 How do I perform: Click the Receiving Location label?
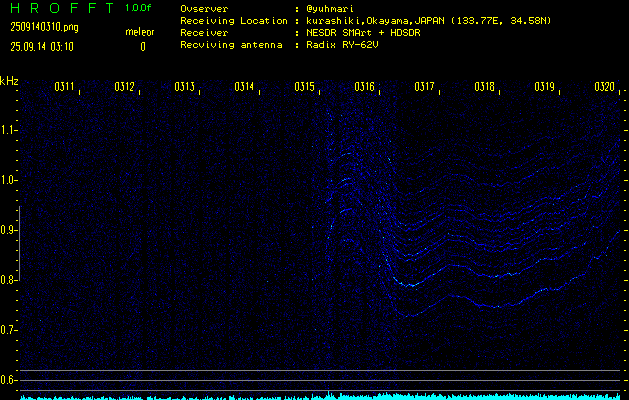234,21
